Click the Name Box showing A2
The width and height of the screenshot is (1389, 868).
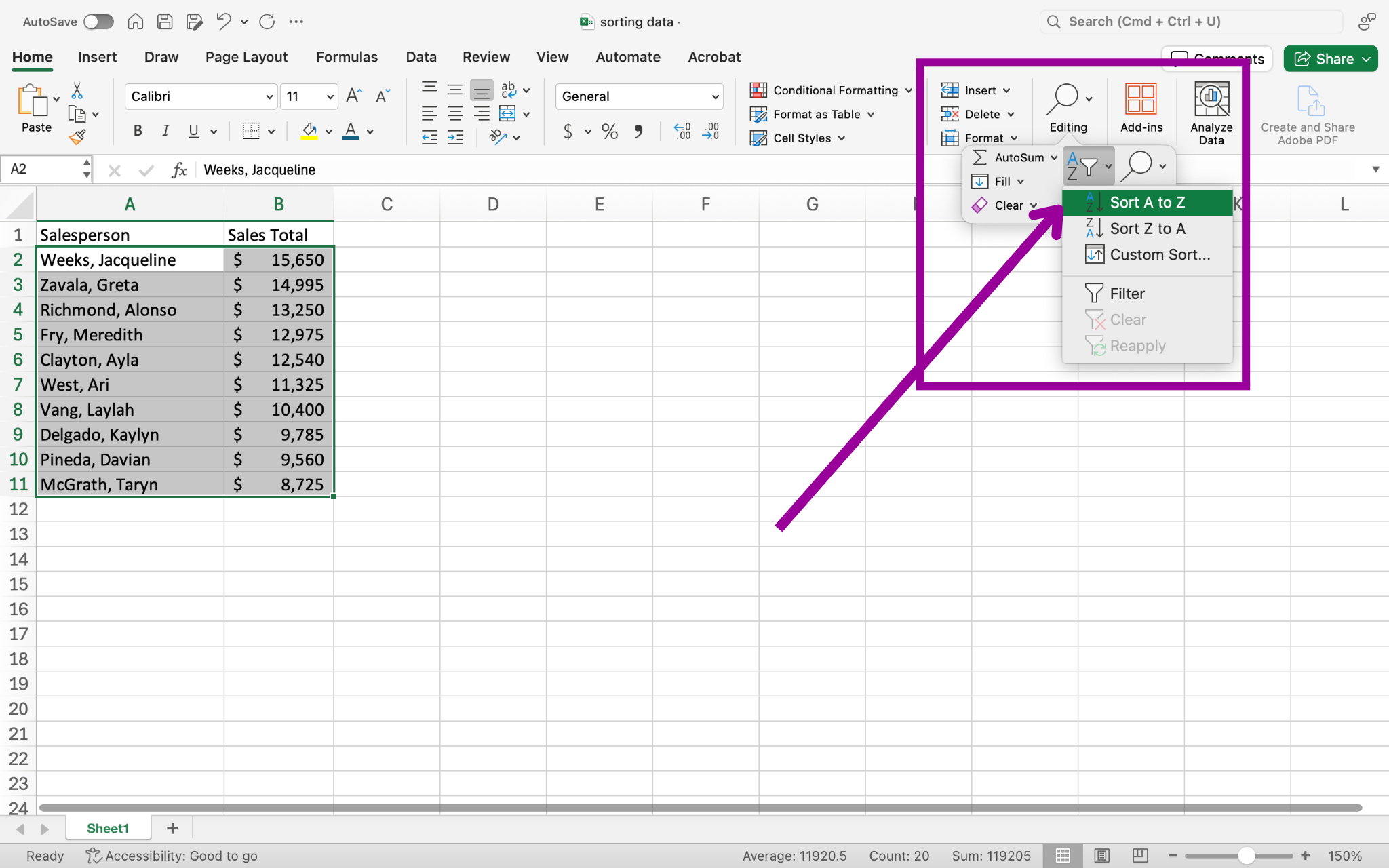(x=46, y=170)
